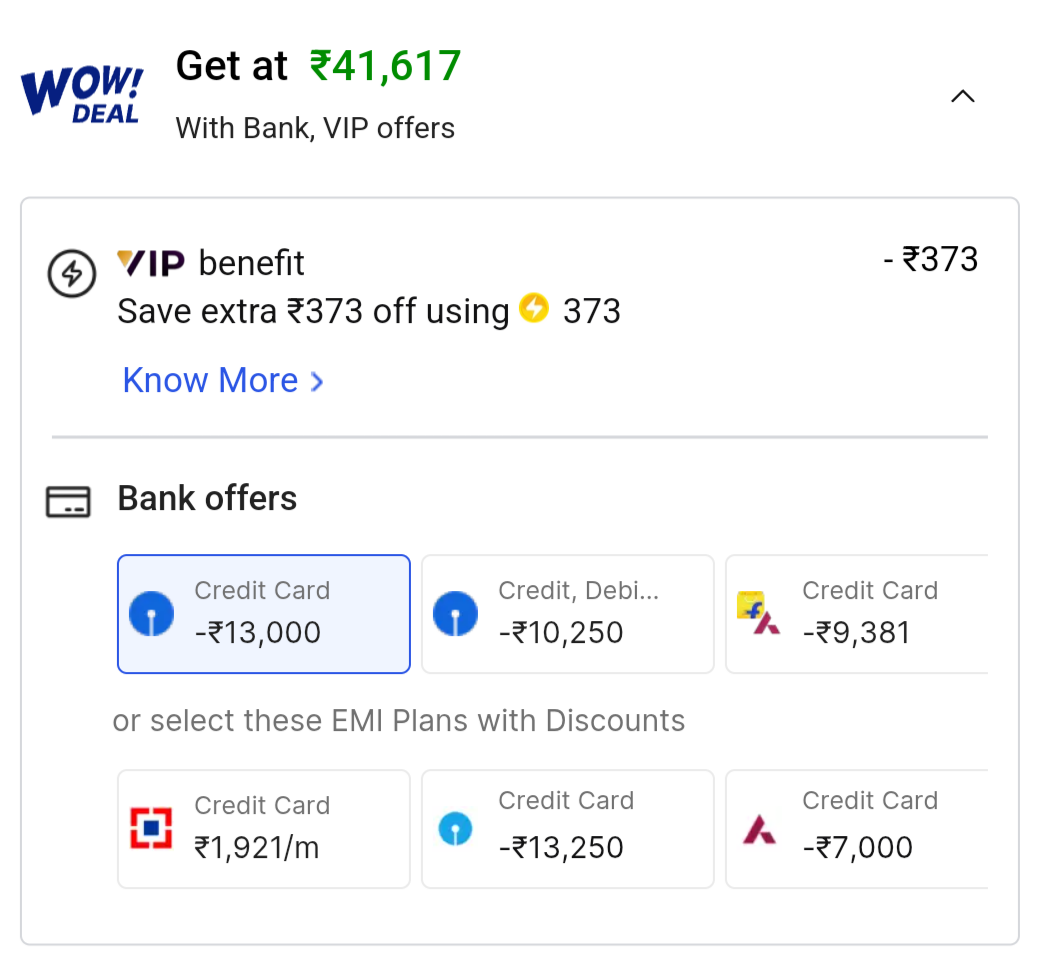Click the SBI logo on ₹10,250 offer
The height and width of the screenshot is (974, 1060).
pos(456,614)
